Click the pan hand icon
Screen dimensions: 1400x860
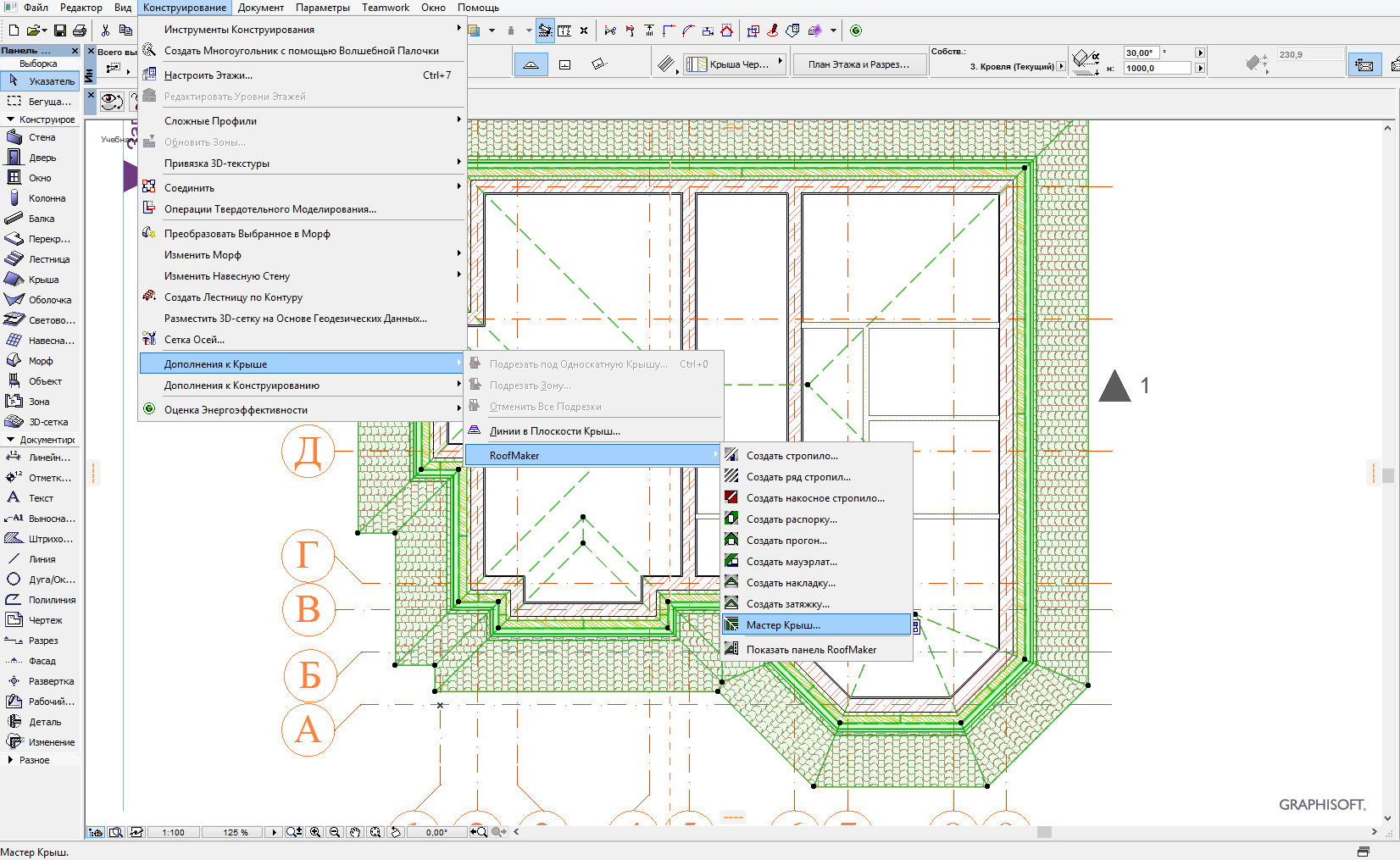pyautogui.click(x=355, y=832)
